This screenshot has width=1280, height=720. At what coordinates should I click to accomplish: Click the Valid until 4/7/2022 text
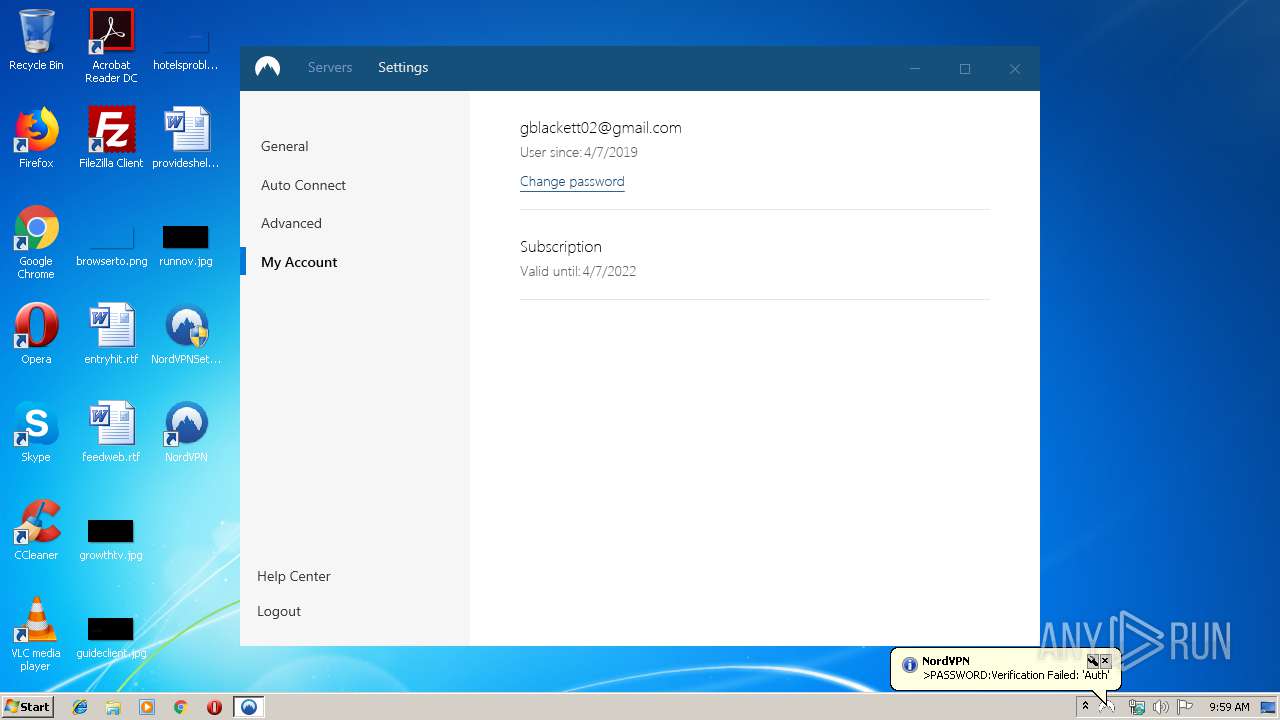(578, 271)
